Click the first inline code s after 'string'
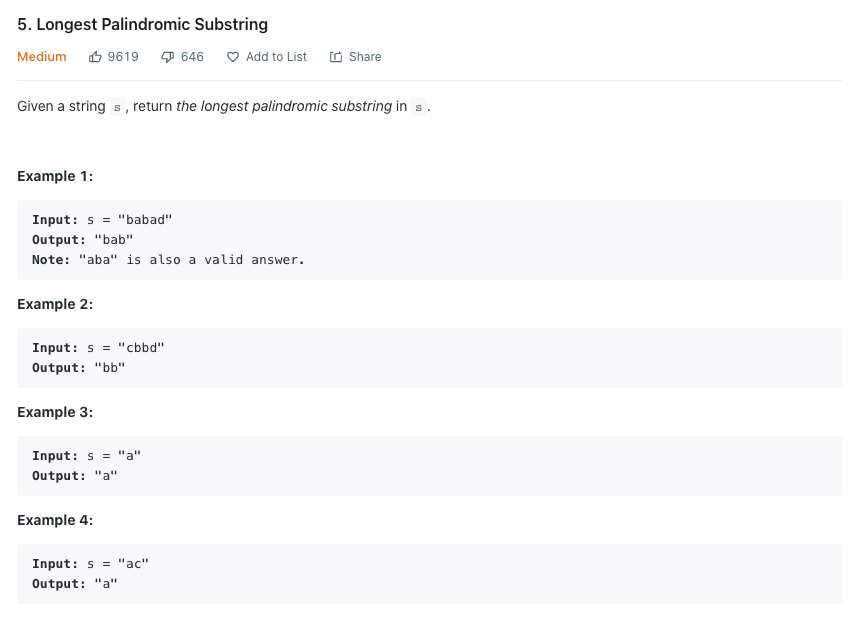The height and width of the screenshot is (631, 860). 117,107
